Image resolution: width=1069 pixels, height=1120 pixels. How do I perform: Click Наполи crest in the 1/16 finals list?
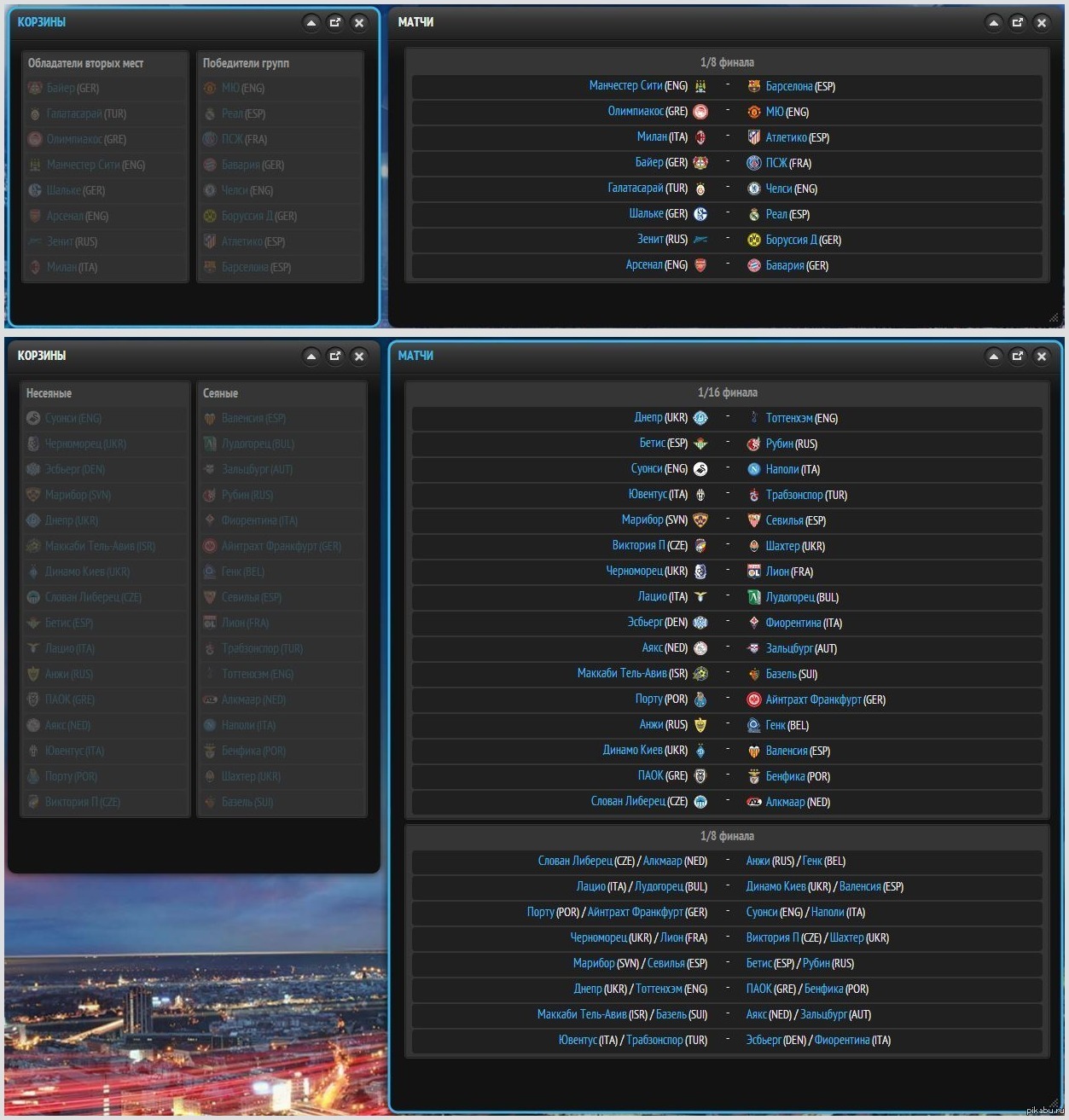[x=754, y=469]
